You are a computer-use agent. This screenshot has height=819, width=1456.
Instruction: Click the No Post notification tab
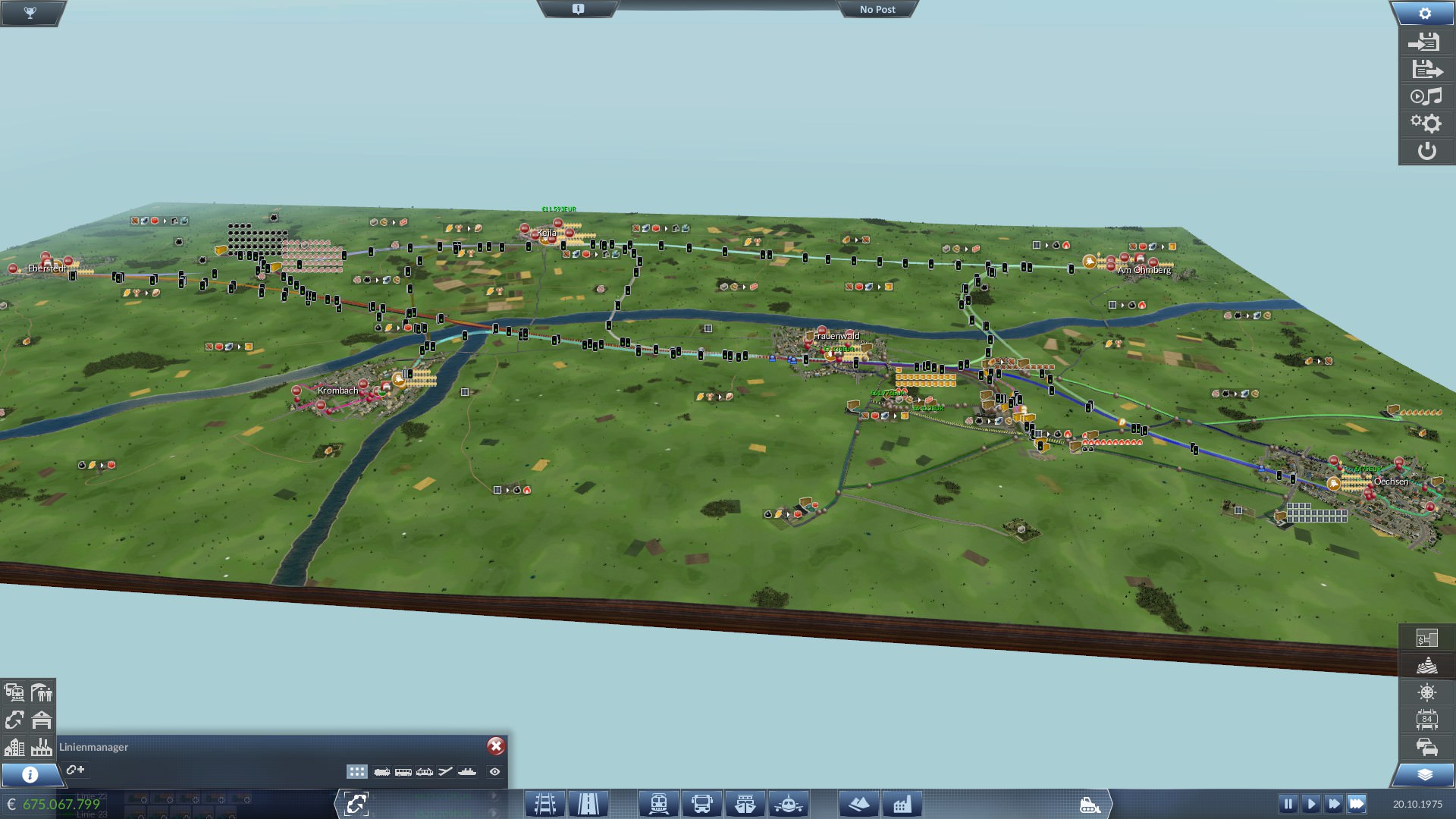[877, 9]
